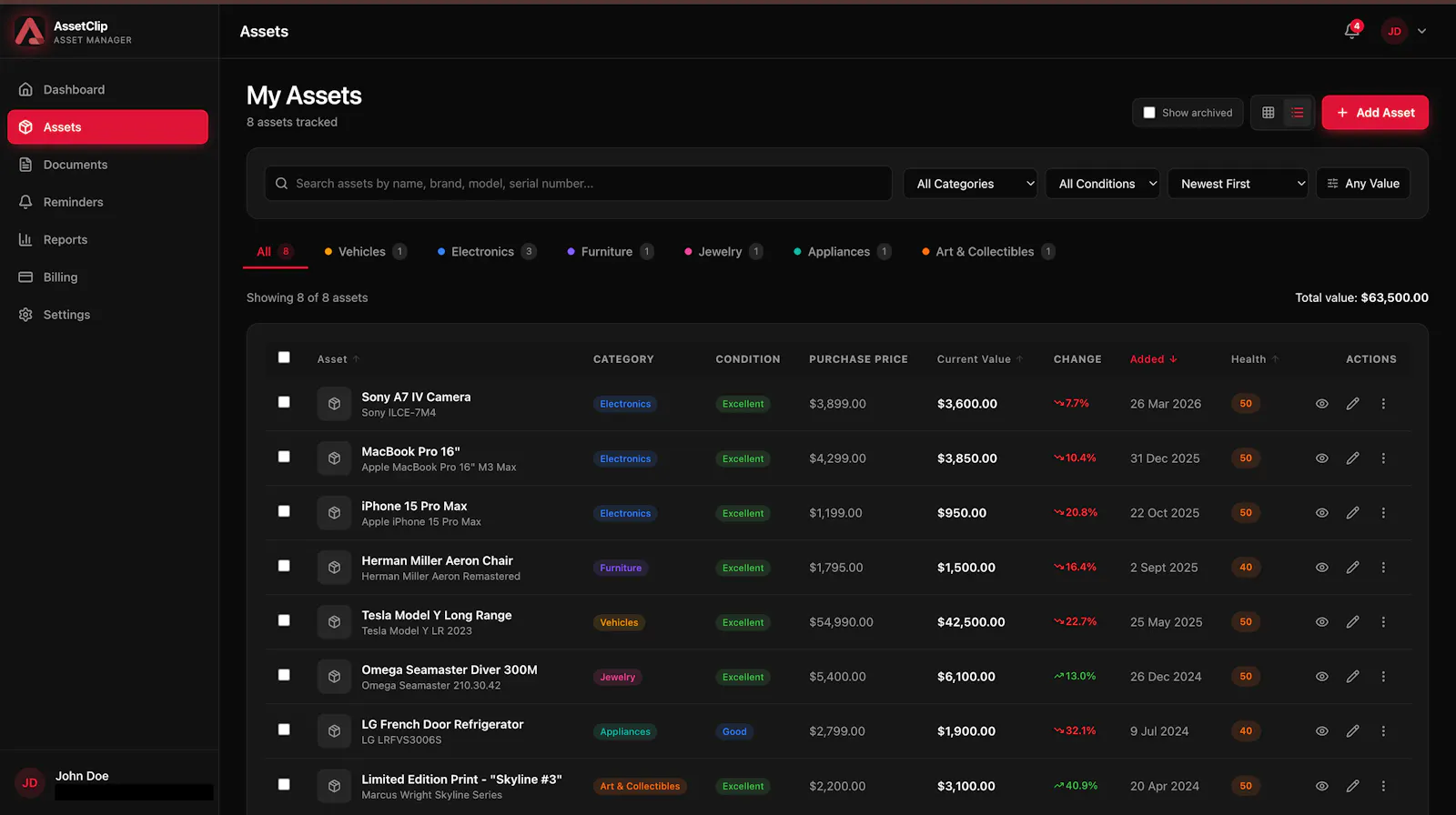View the Tesla Model Y Long Range details
The width and height of the screenshot is (1456, 815).
tap(1322, 622)
